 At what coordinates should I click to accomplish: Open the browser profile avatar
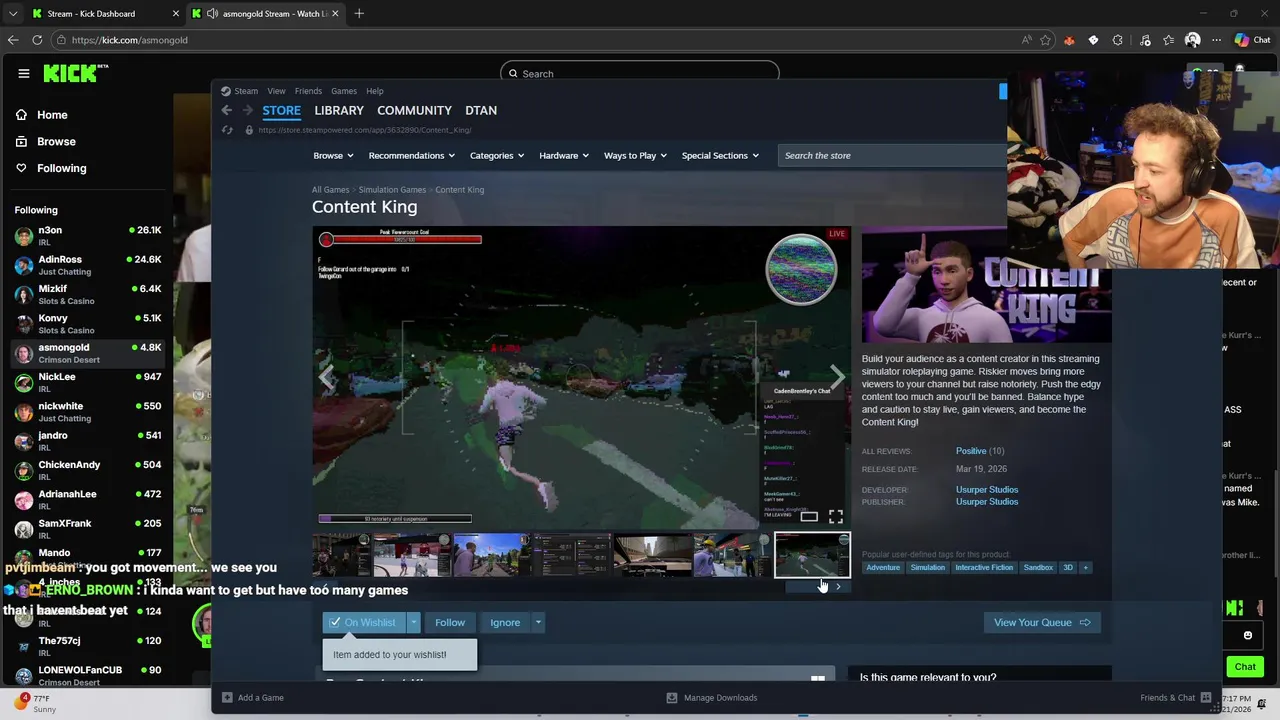(x=1192, y=40)
